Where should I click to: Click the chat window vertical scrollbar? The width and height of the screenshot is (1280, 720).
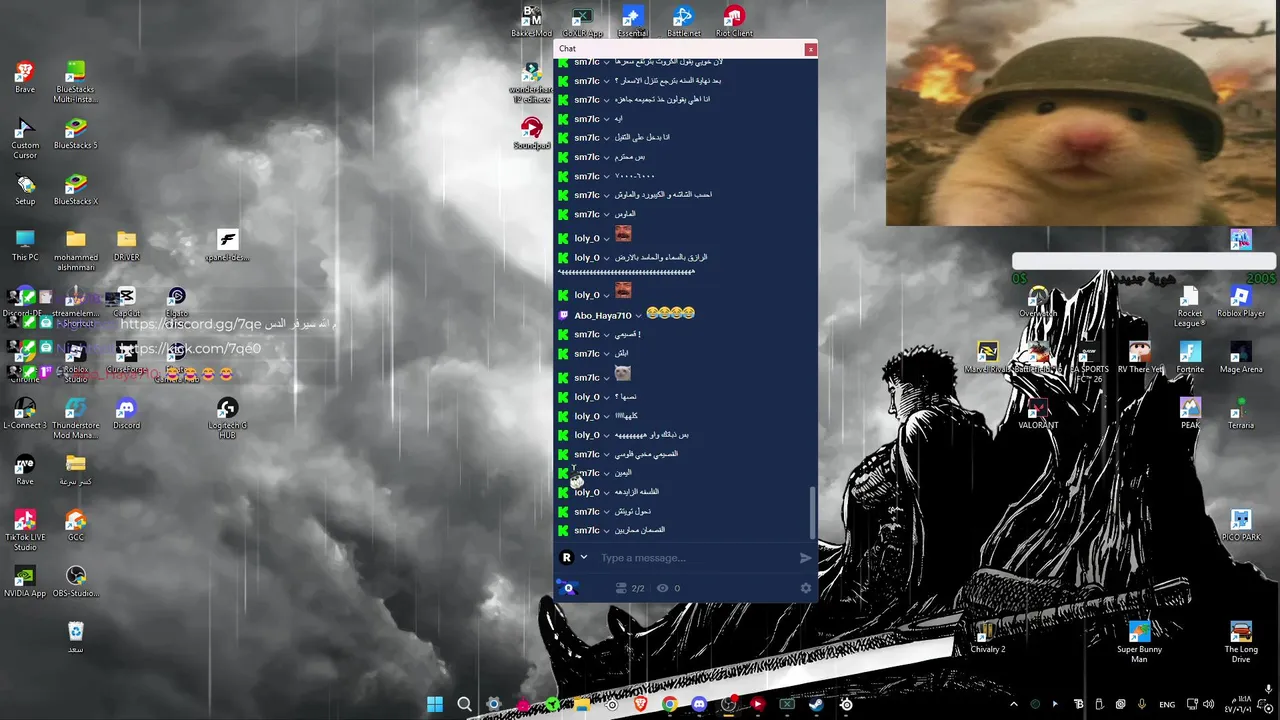tap(812, 512)
